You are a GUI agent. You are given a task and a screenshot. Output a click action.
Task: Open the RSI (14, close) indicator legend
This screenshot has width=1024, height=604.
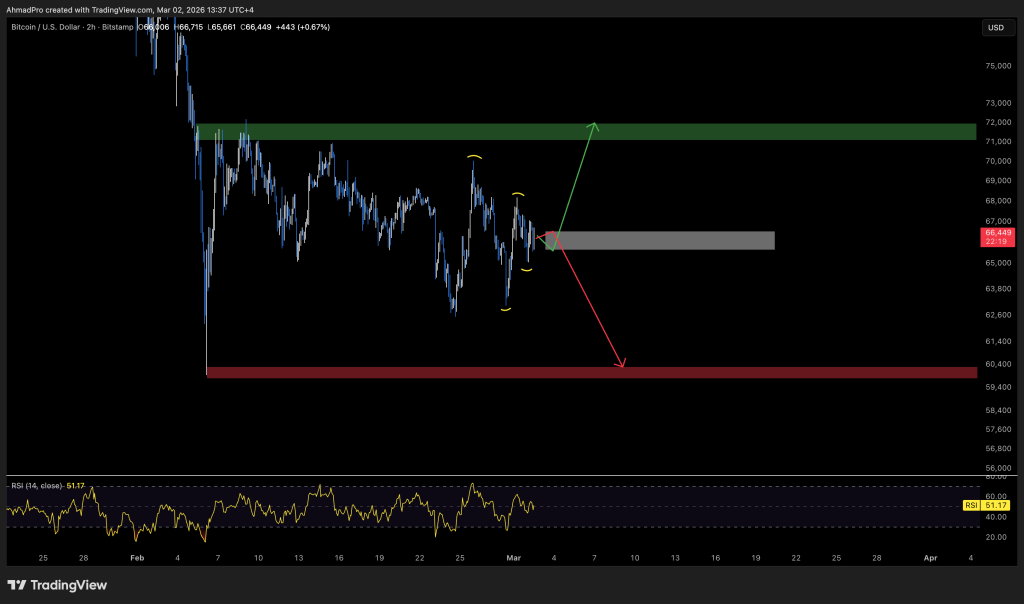[x=45, y=485]
